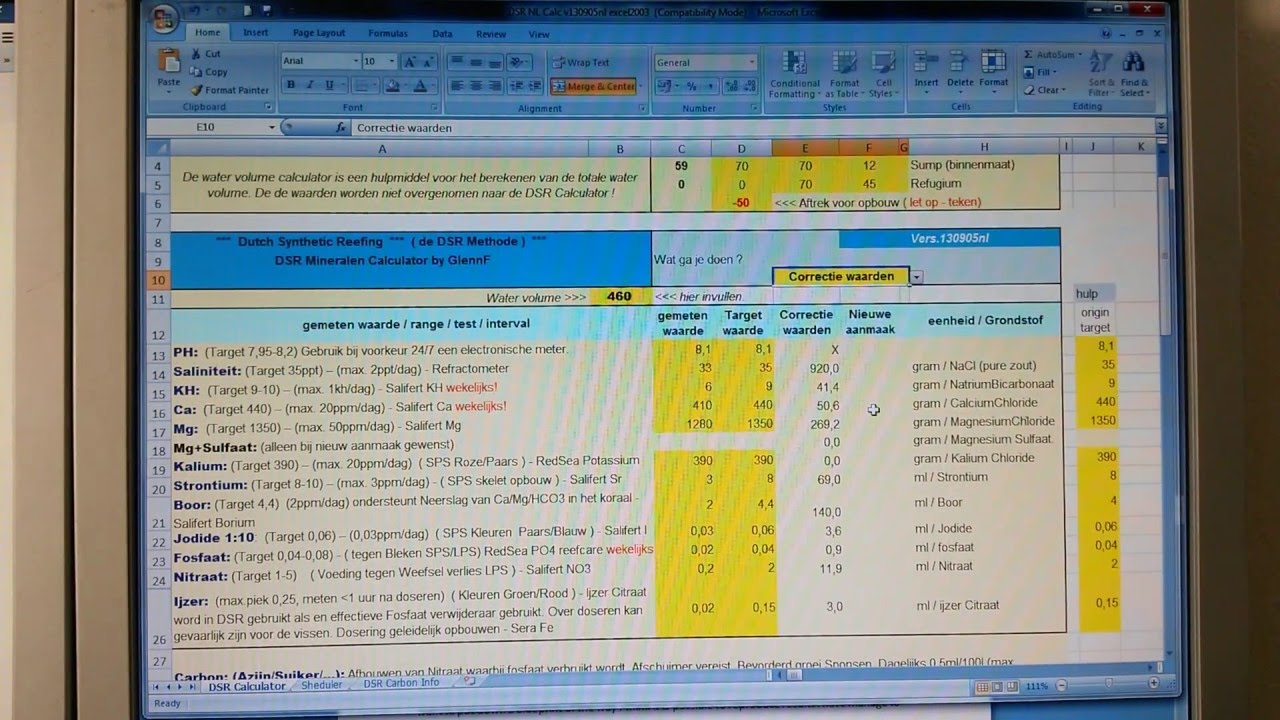Toggle Wrap Text
This screenshot has height=720, width=1280.
(x=580, y=62)
